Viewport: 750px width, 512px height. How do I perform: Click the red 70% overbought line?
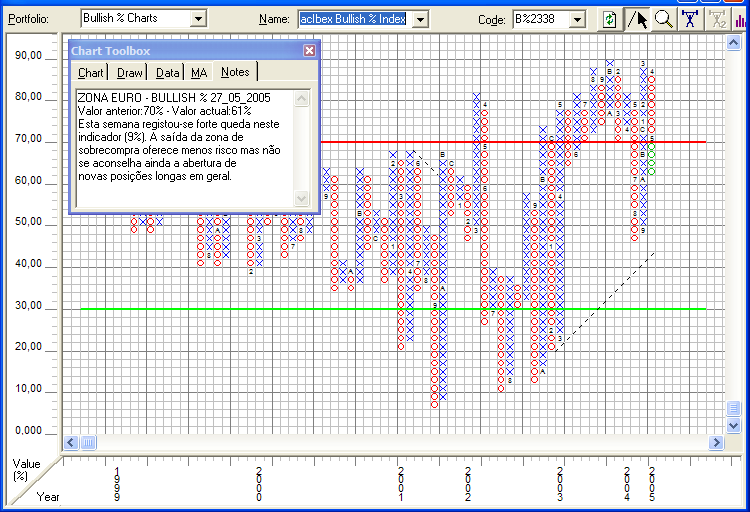pyautogui.click(x=513, y=142)
